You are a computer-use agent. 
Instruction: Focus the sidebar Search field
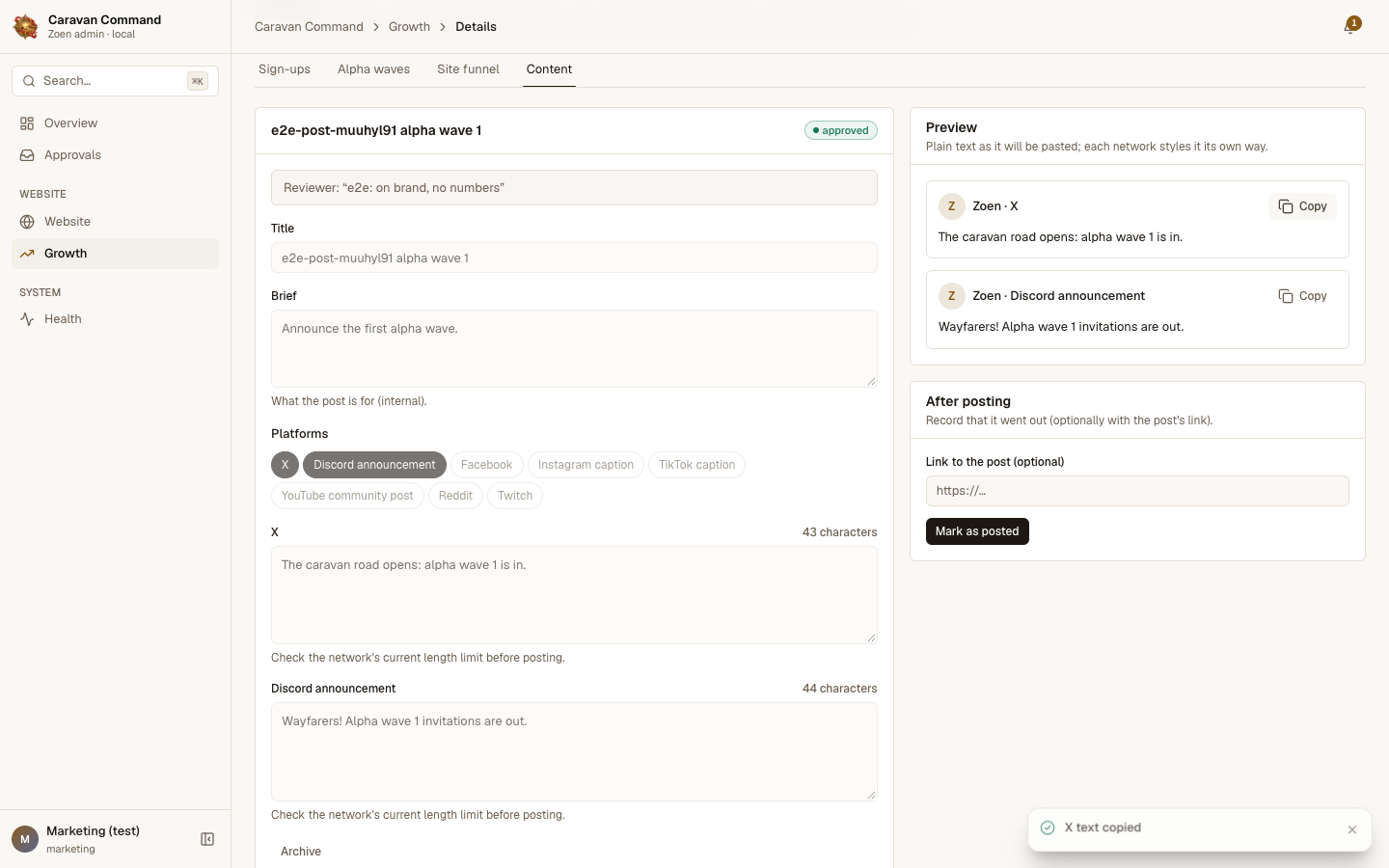click(115, 81)
